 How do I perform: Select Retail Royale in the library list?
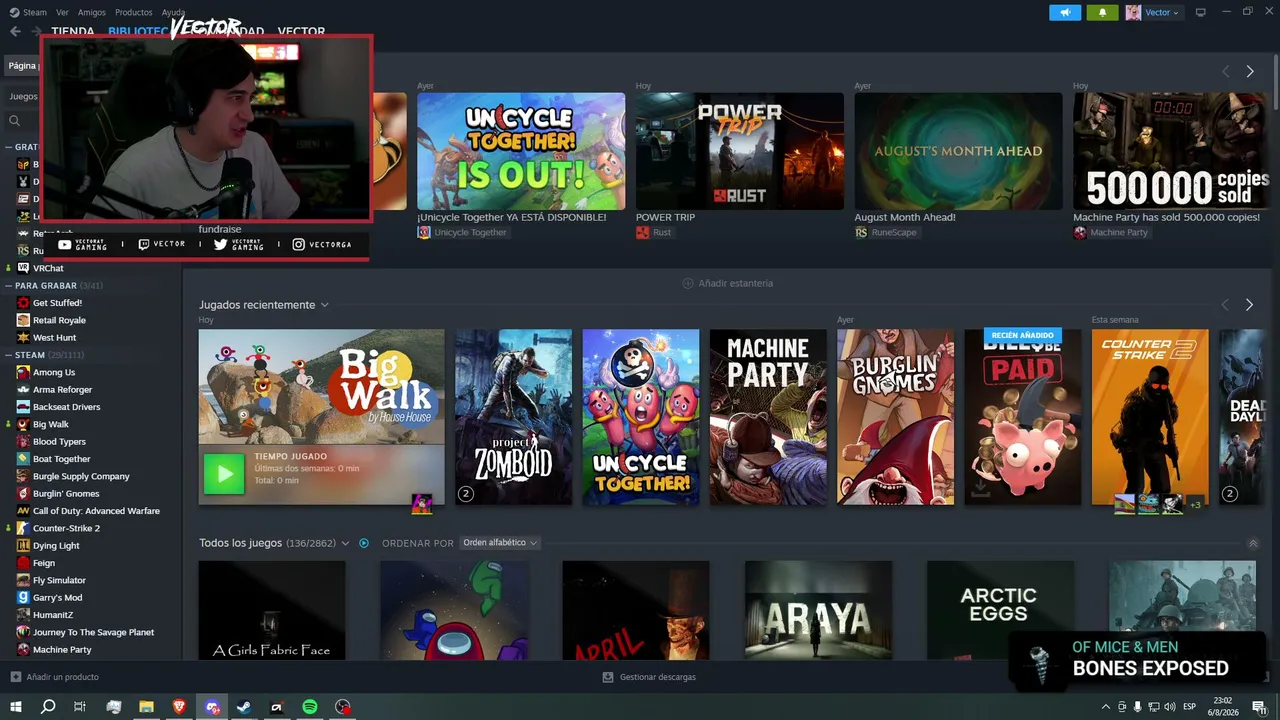pos(59,320)
